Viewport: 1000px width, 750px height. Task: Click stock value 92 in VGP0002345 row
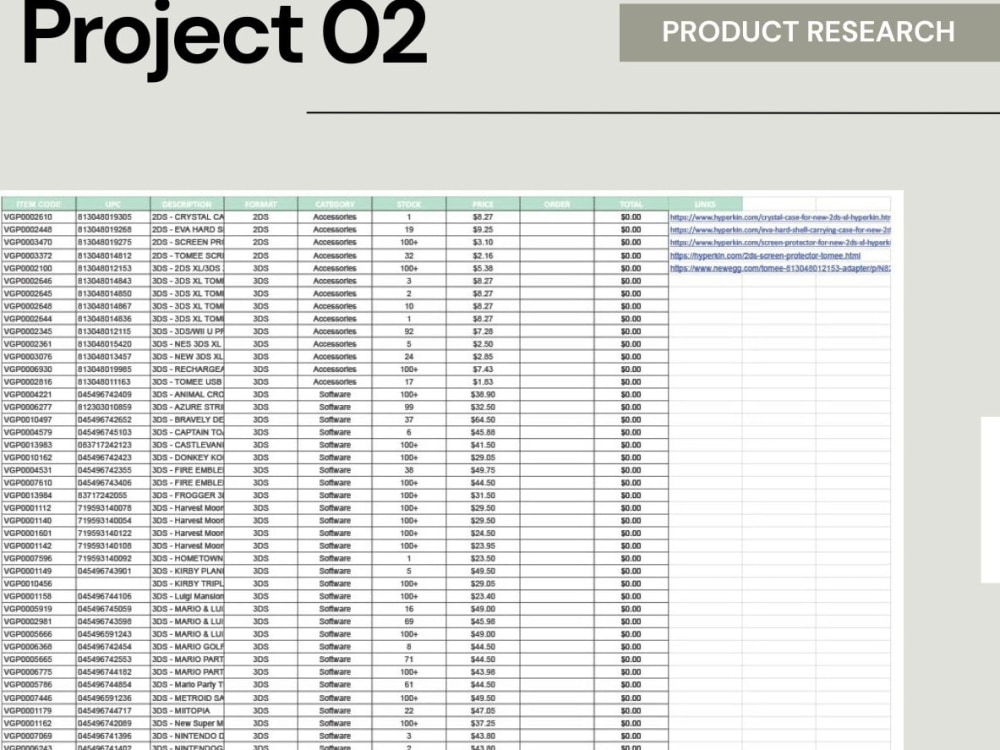tap(409, 332)
